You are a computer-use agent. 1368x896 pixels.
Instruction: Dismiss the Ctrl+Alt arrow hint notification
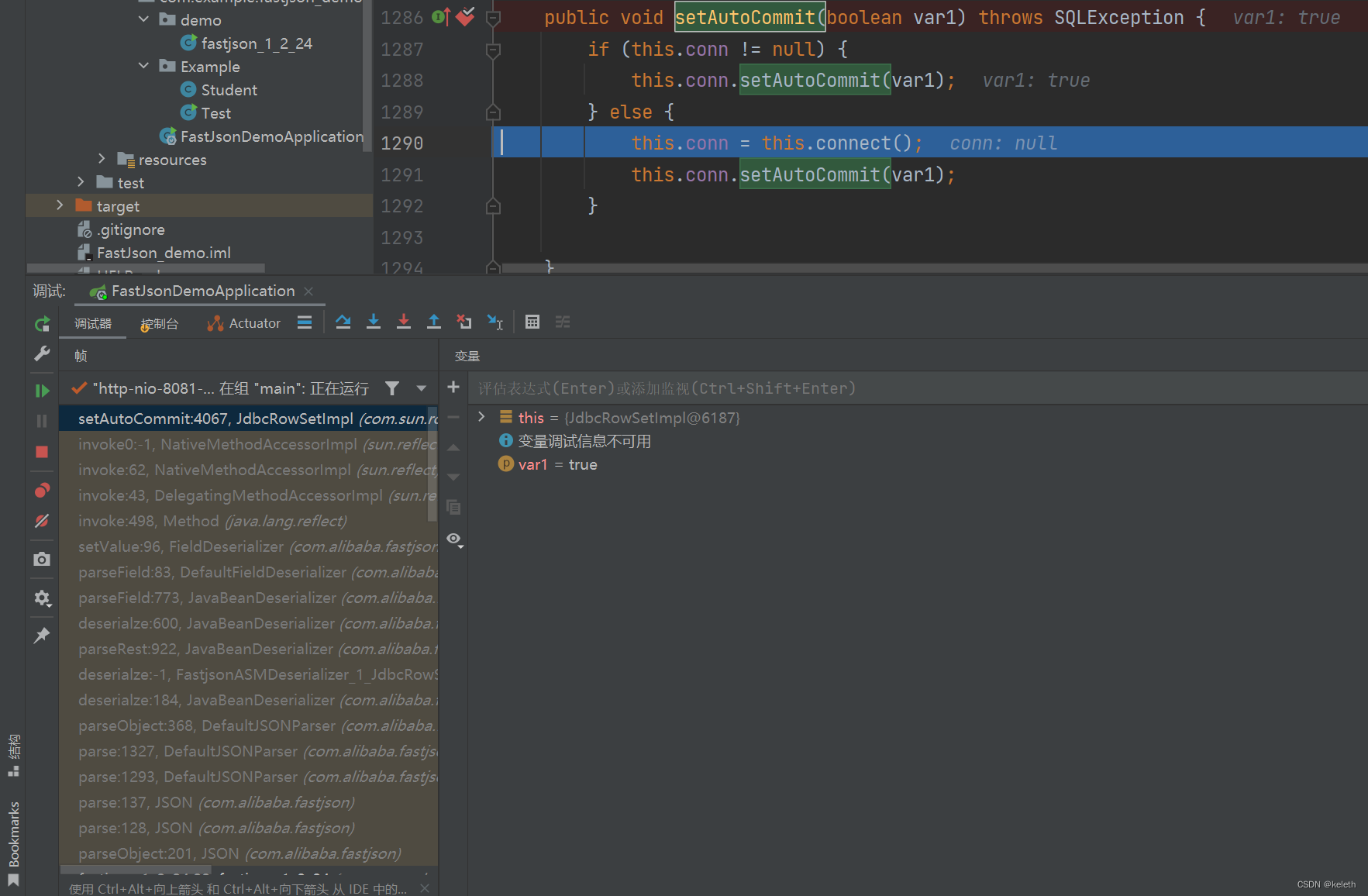pos(424,888)
